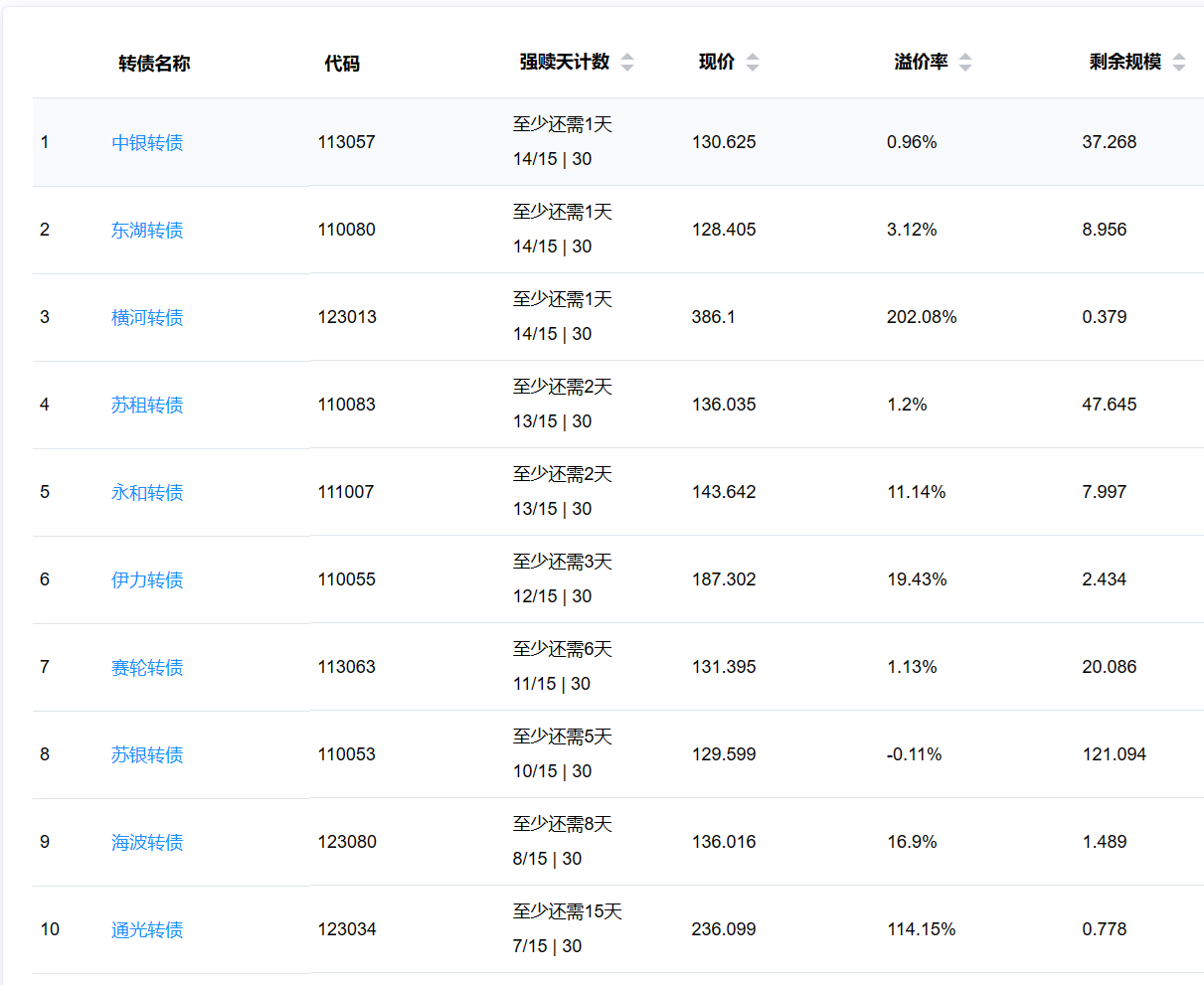Open the 通光转债 bond link

[x=147, y=929]
